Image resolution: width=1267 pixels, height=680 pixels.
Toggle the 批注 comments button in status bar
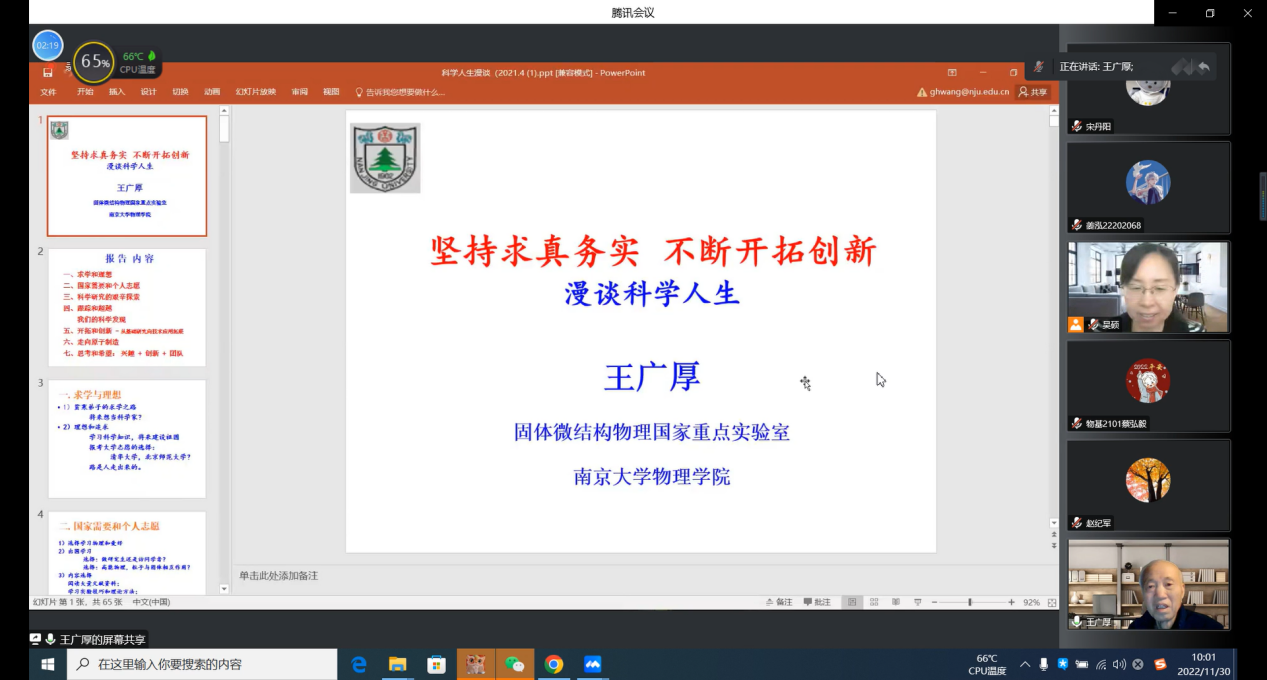point(816,602)
